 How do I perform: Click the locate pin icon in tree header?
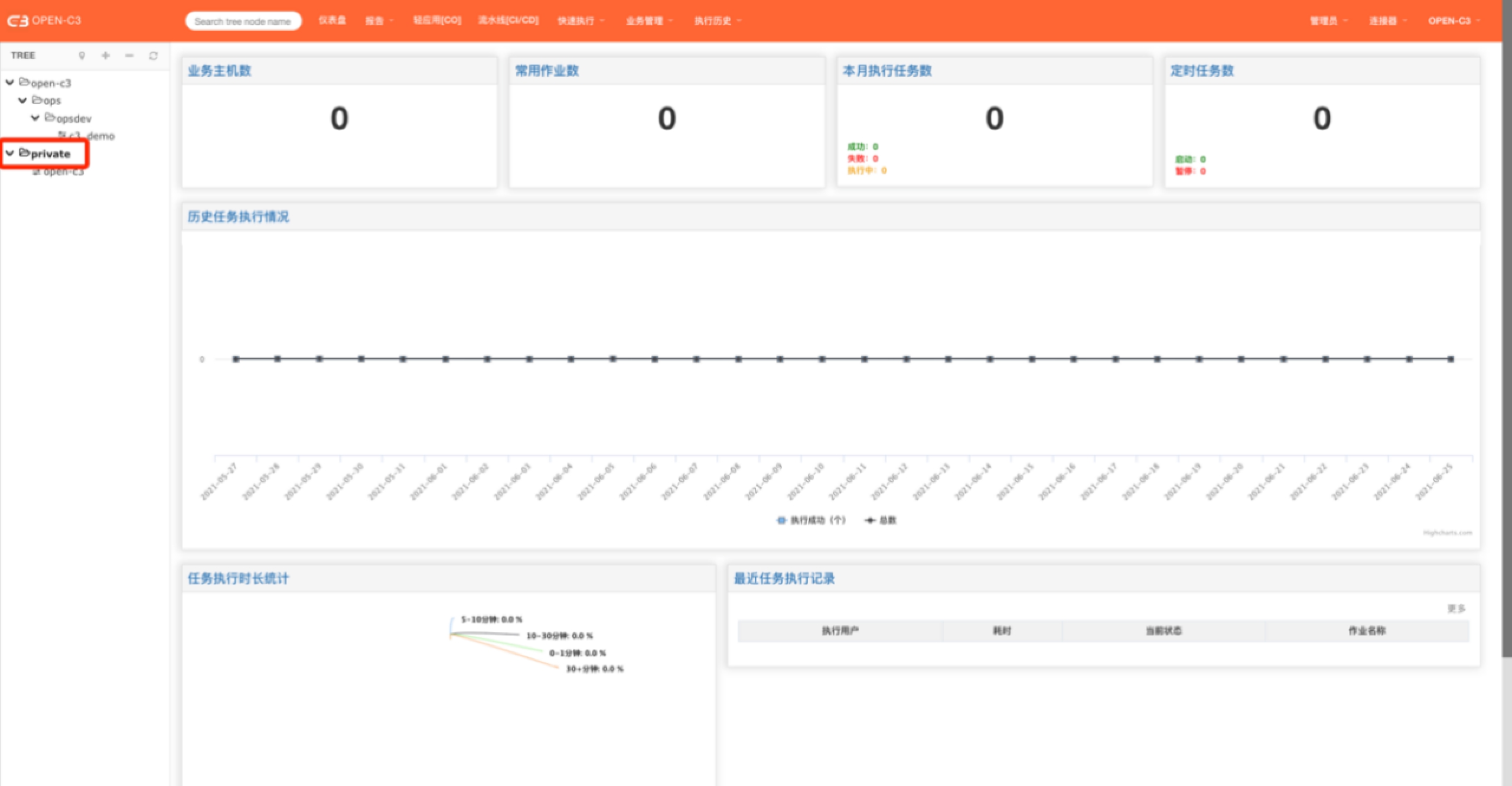[x=82, y=56]
